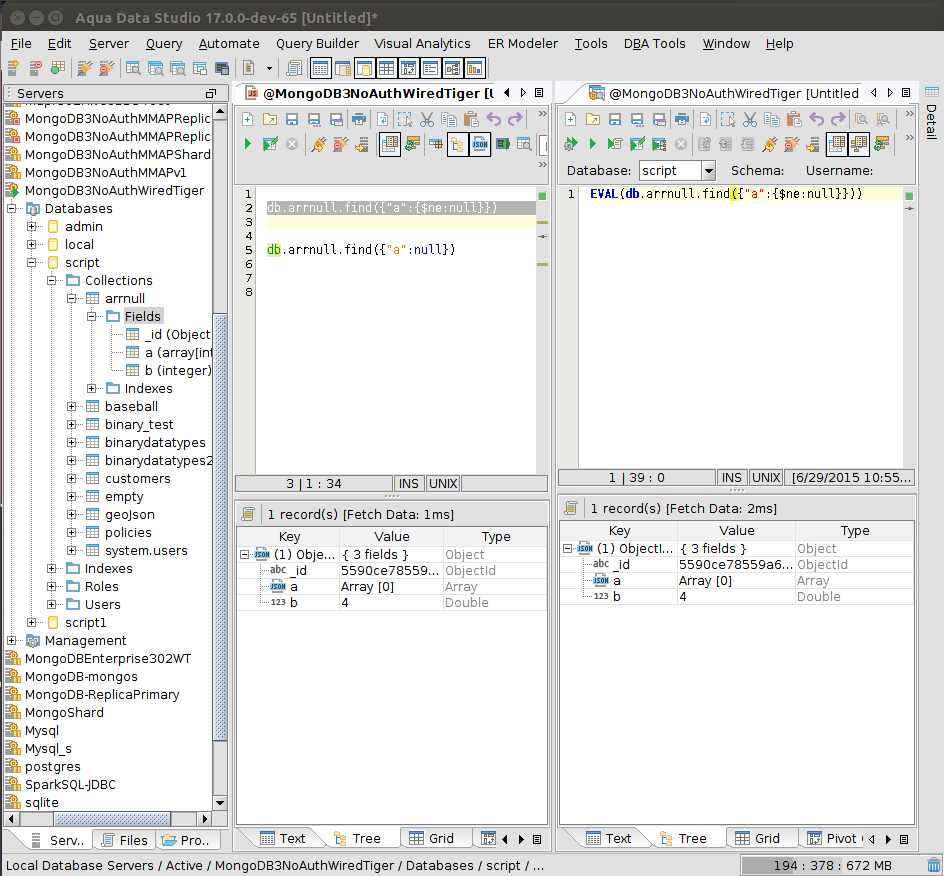Collapse the Fields folder under arrnull

pos(92,316)
